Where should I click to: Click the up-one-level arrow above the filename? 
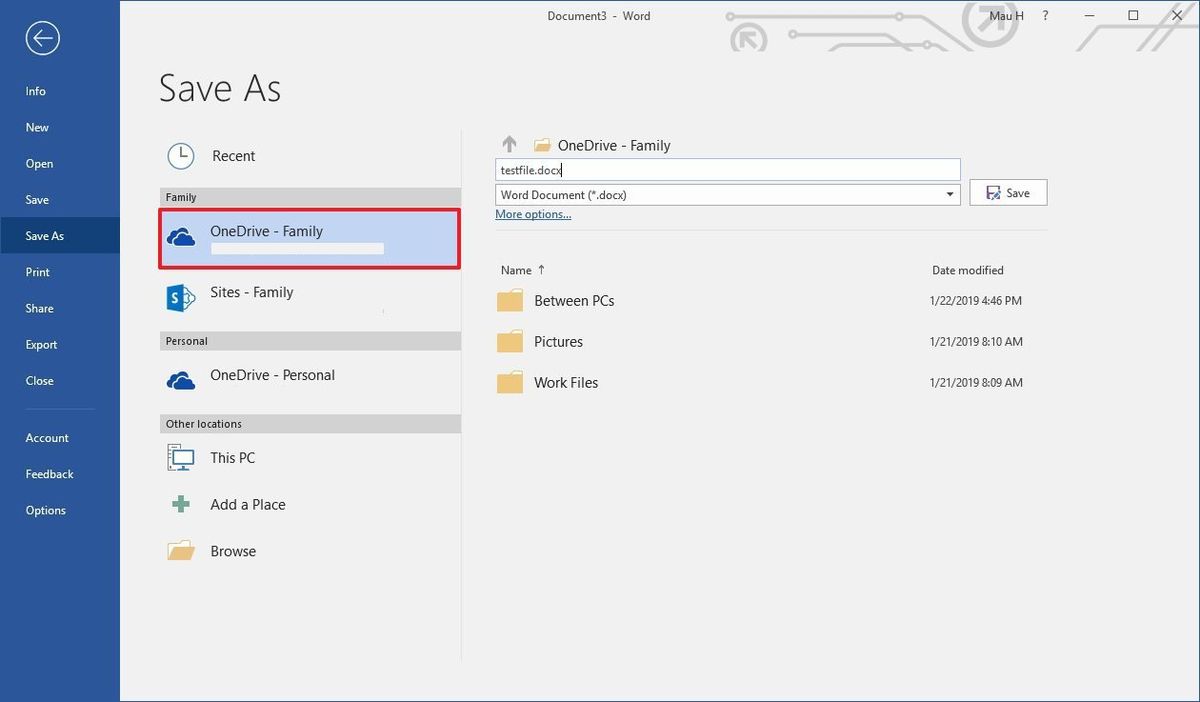click(510, 144)
